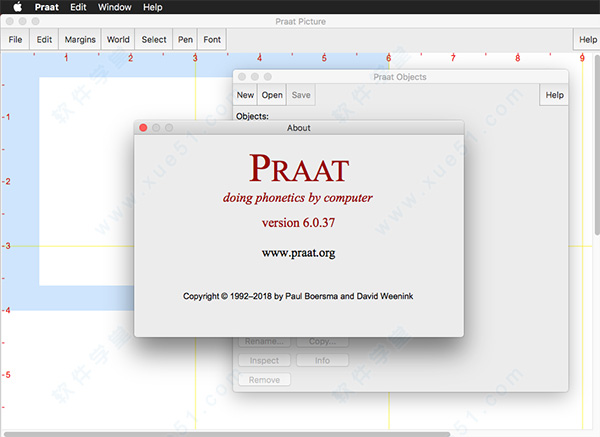
Task: Click ruler mark -5 on left ruler
Action: [6, 375]
